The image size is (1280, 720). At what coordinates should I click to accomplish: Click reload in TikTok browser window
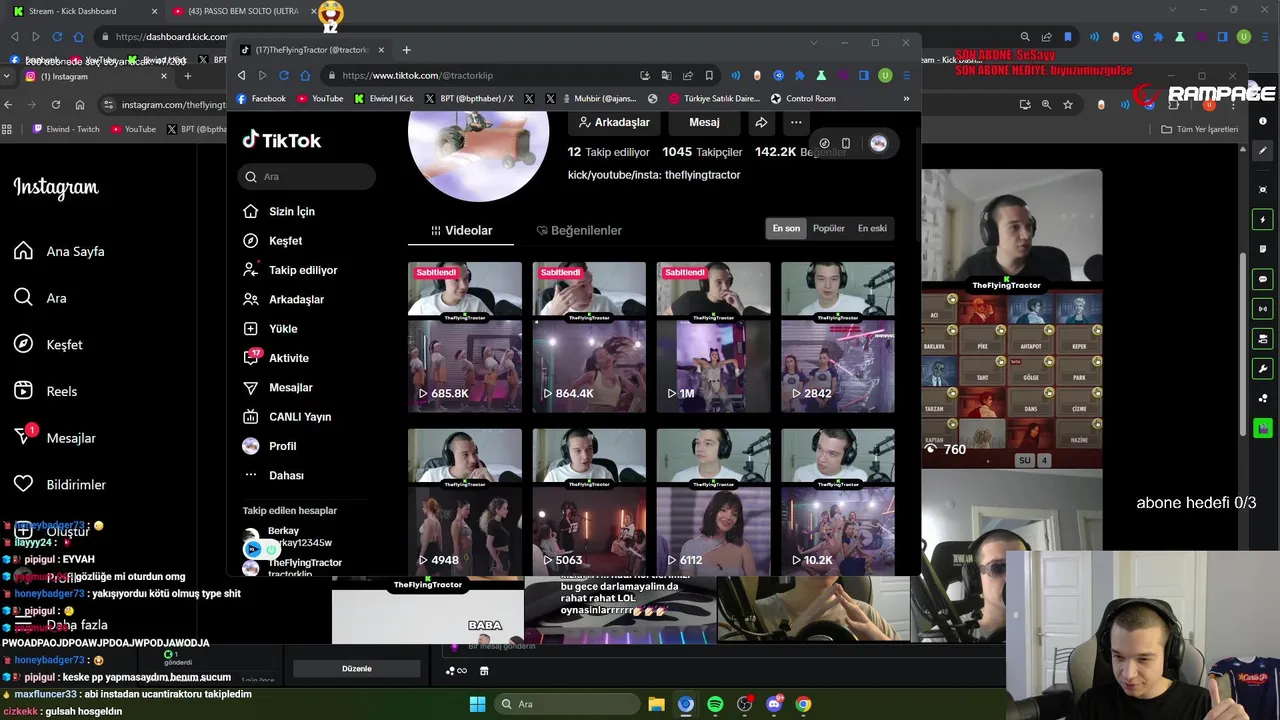coord(284,75)
